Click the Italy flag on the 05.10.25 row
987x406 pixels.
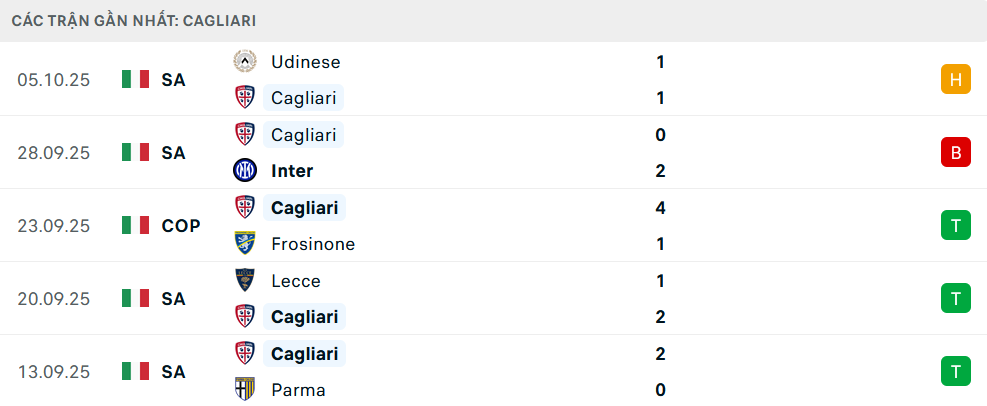135,80
